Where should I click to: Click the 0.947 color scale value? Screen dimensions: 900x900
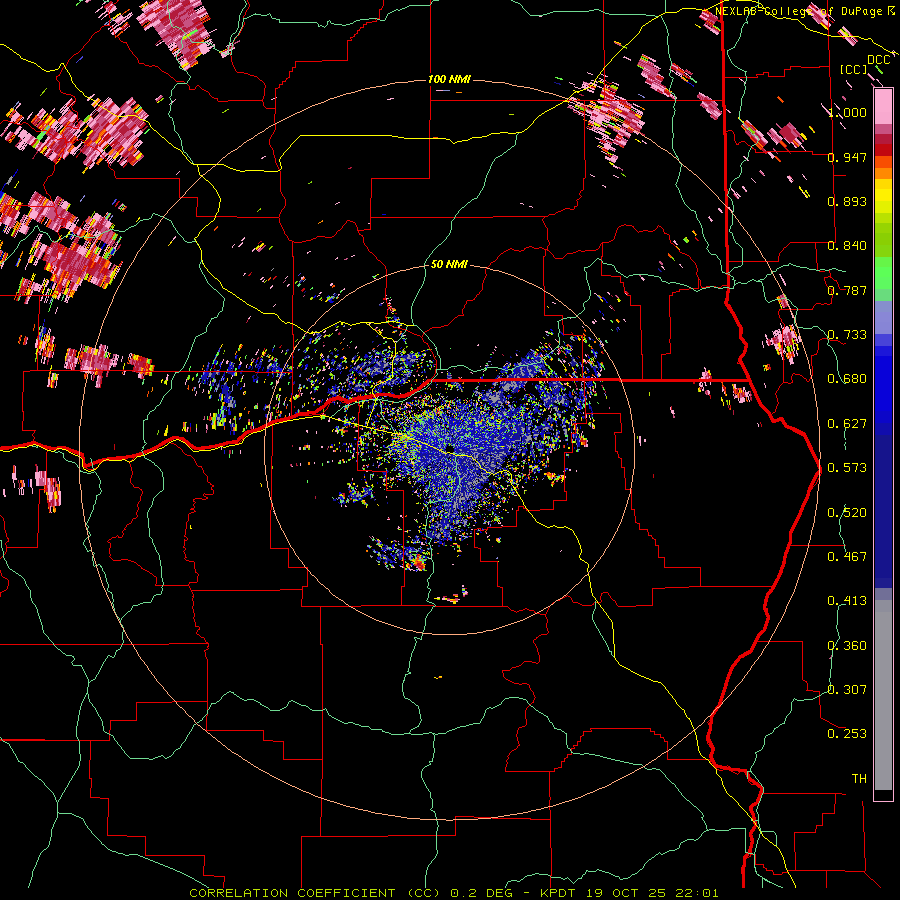coord(847,157)
